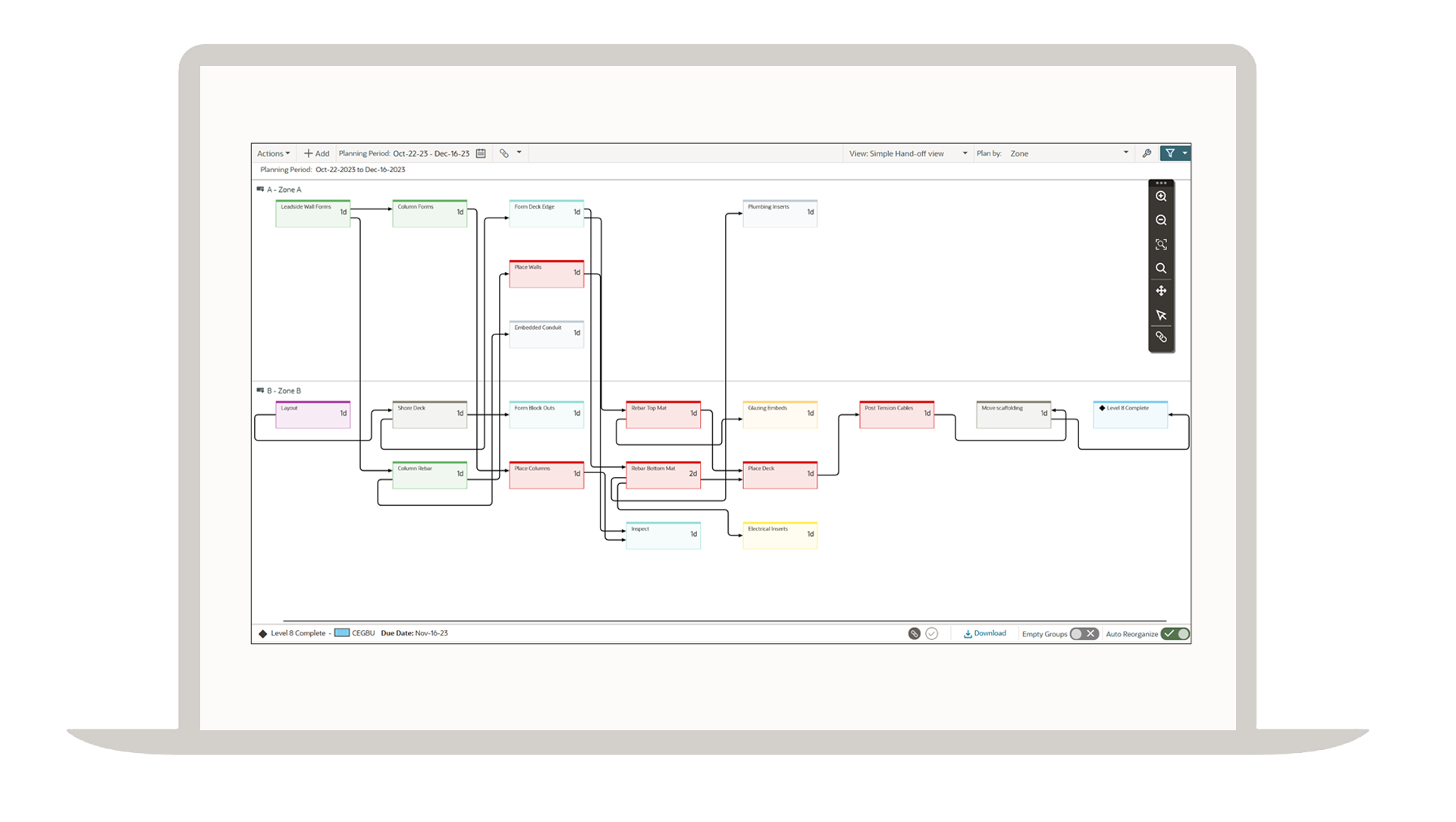The height and width of the screenshot is (822, 1456).
Task: Toggle the dark link circle in footer
Action: point(915,634)
